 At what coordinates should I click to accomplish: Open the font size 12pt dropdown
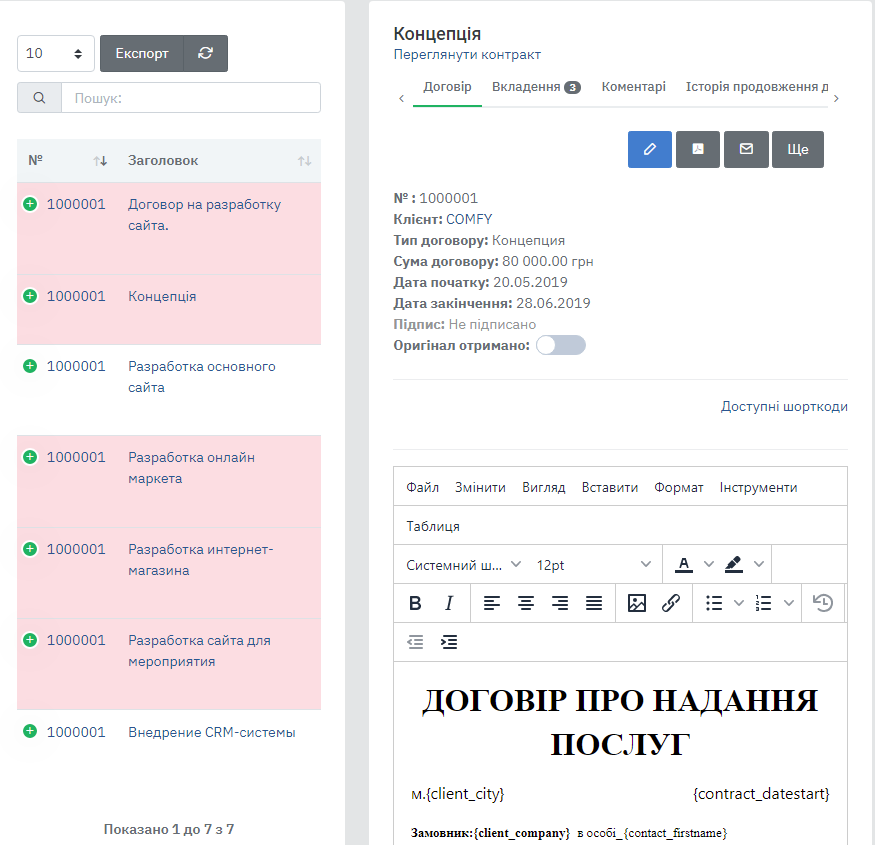click(x=594, y=565)
